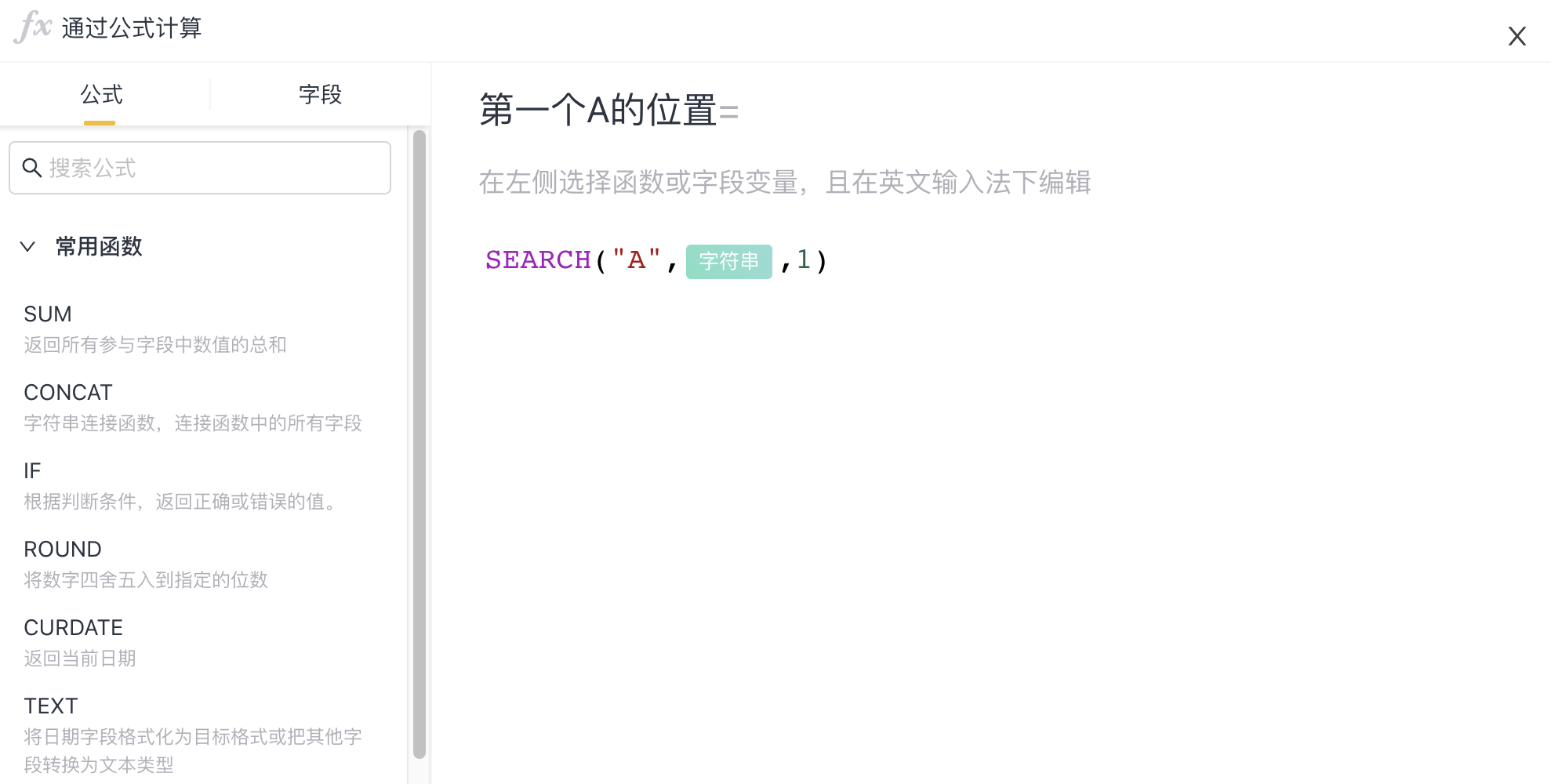Click the function list vertical scrollbar
1551x784 pixels.
(x=420, y=444)
